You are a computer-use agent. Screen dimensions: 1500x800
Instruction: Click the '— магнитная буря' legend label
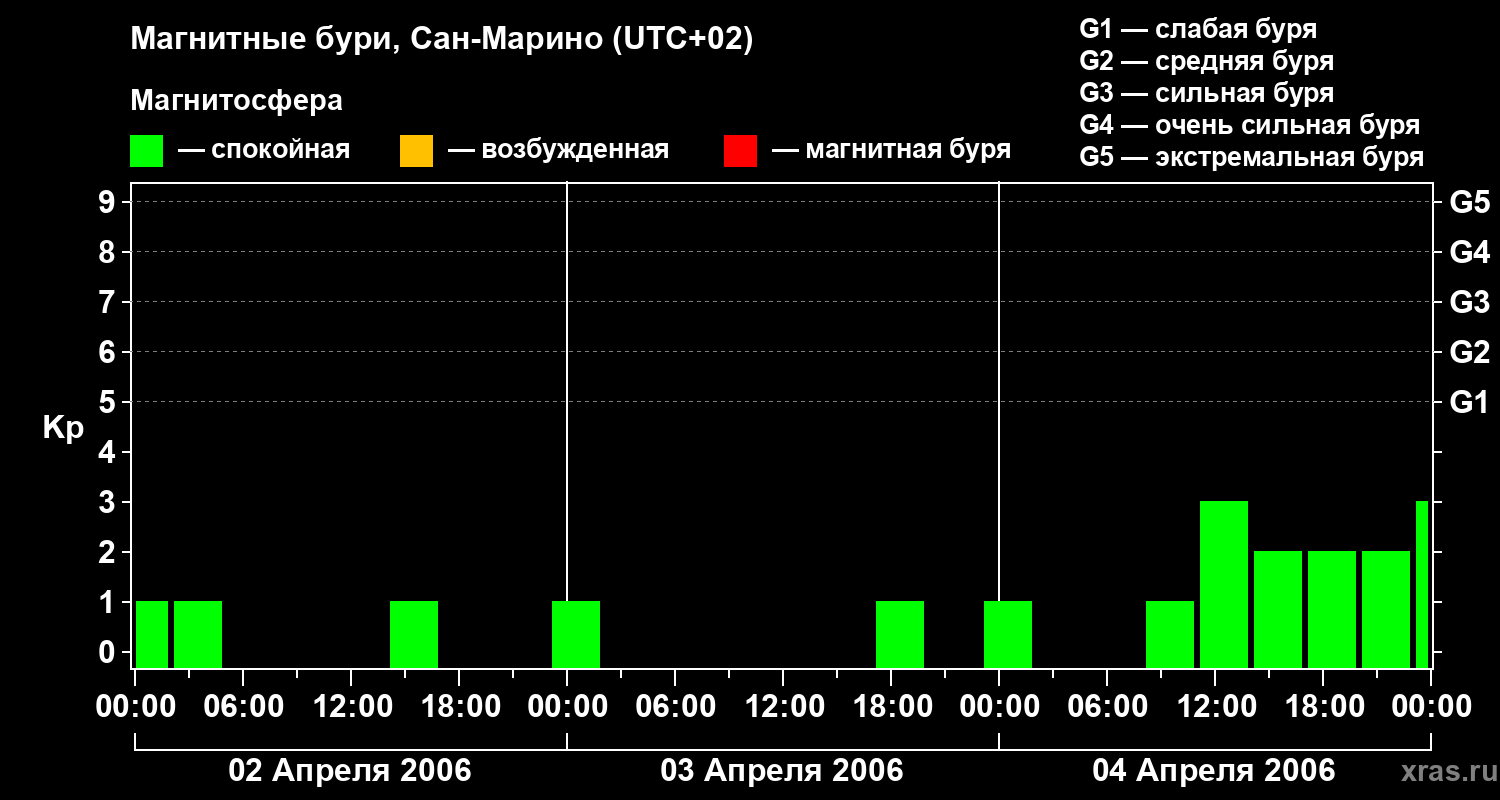click(891, 150)
